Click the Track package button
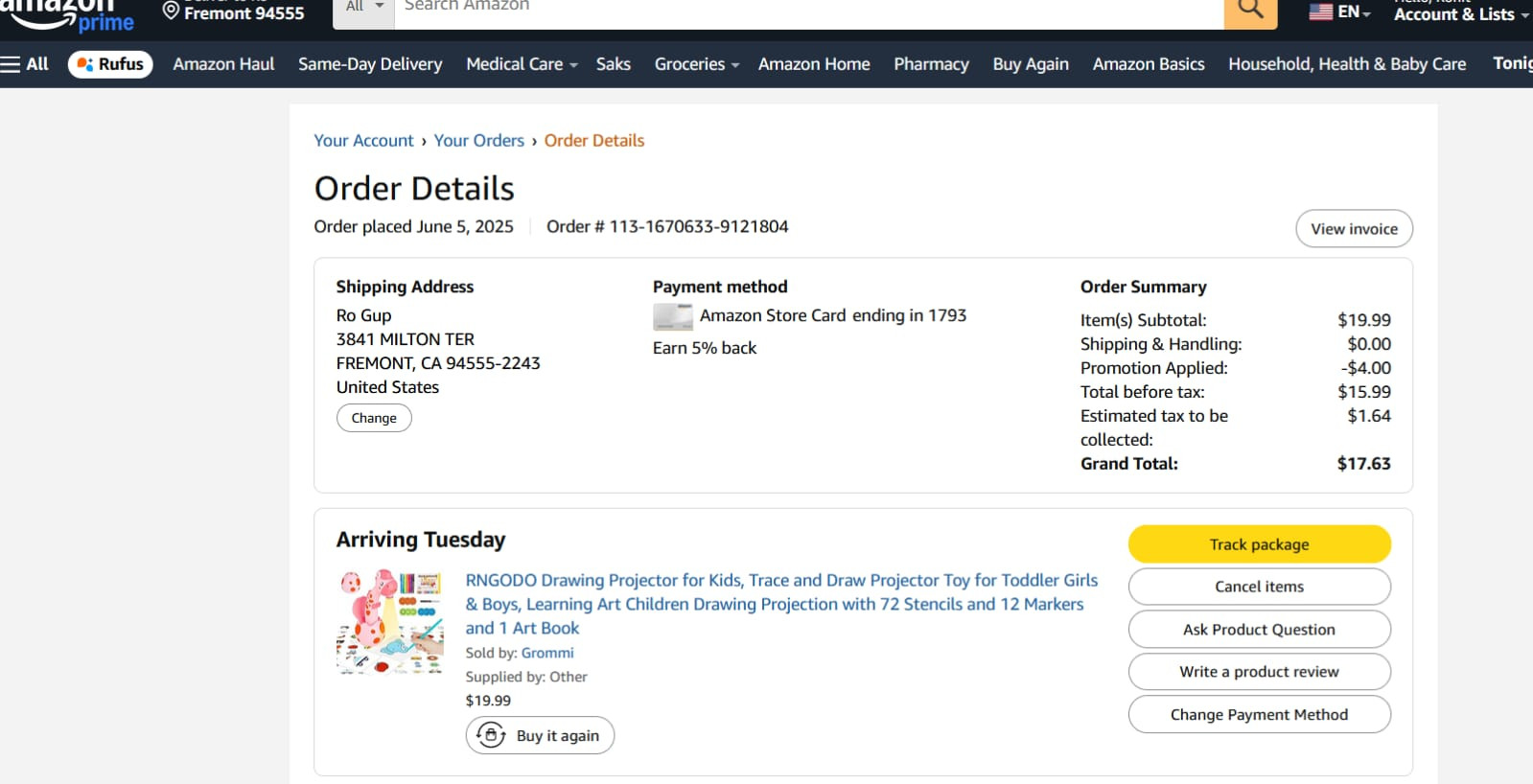Screen dimensions: 1533x784 coord(1259,544)
